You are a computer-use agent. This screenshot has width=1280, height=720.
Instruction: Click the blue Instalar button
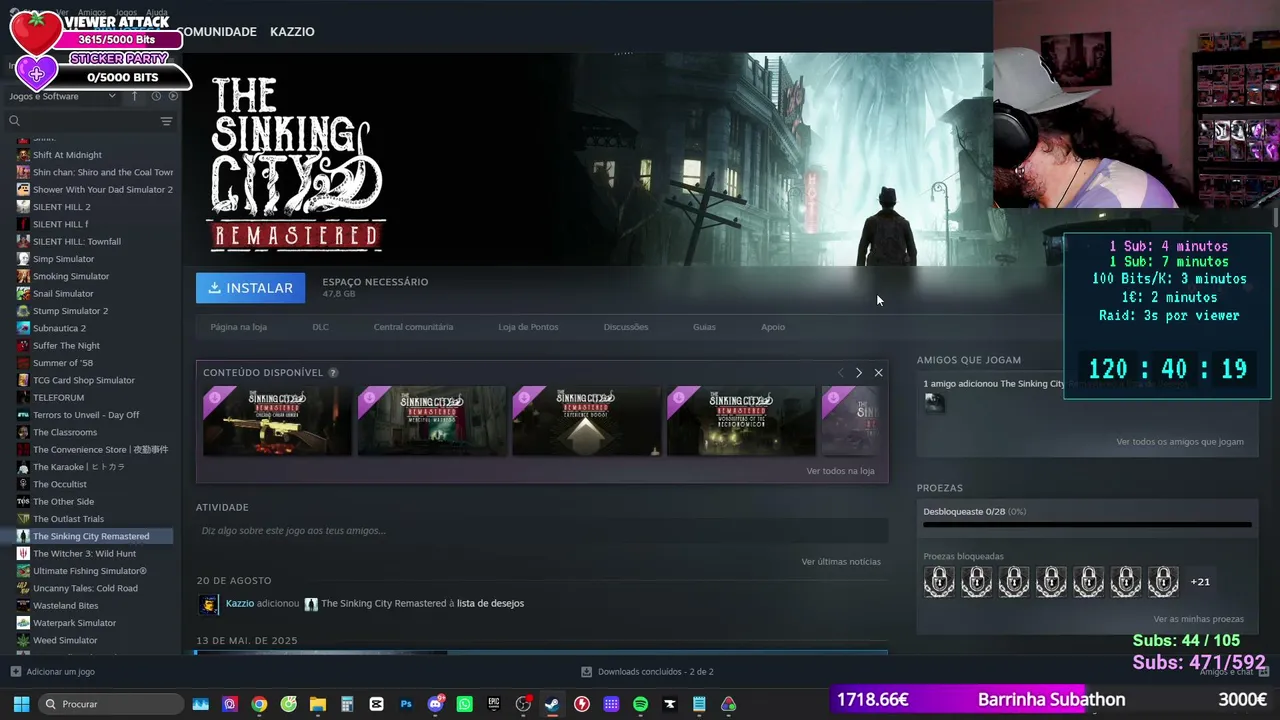[250, 288]
